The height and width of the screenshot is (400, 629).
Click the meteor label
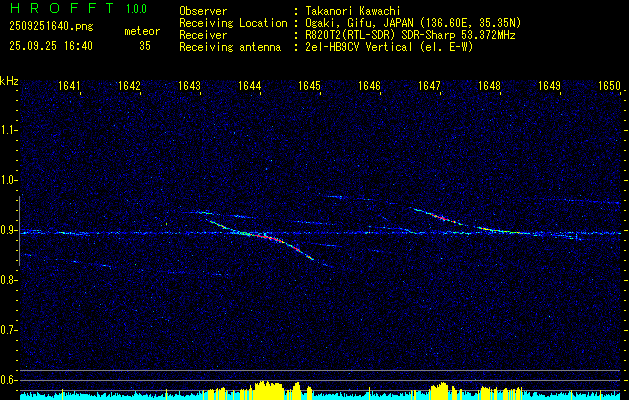pyautogui.click(x=142, y=31)
